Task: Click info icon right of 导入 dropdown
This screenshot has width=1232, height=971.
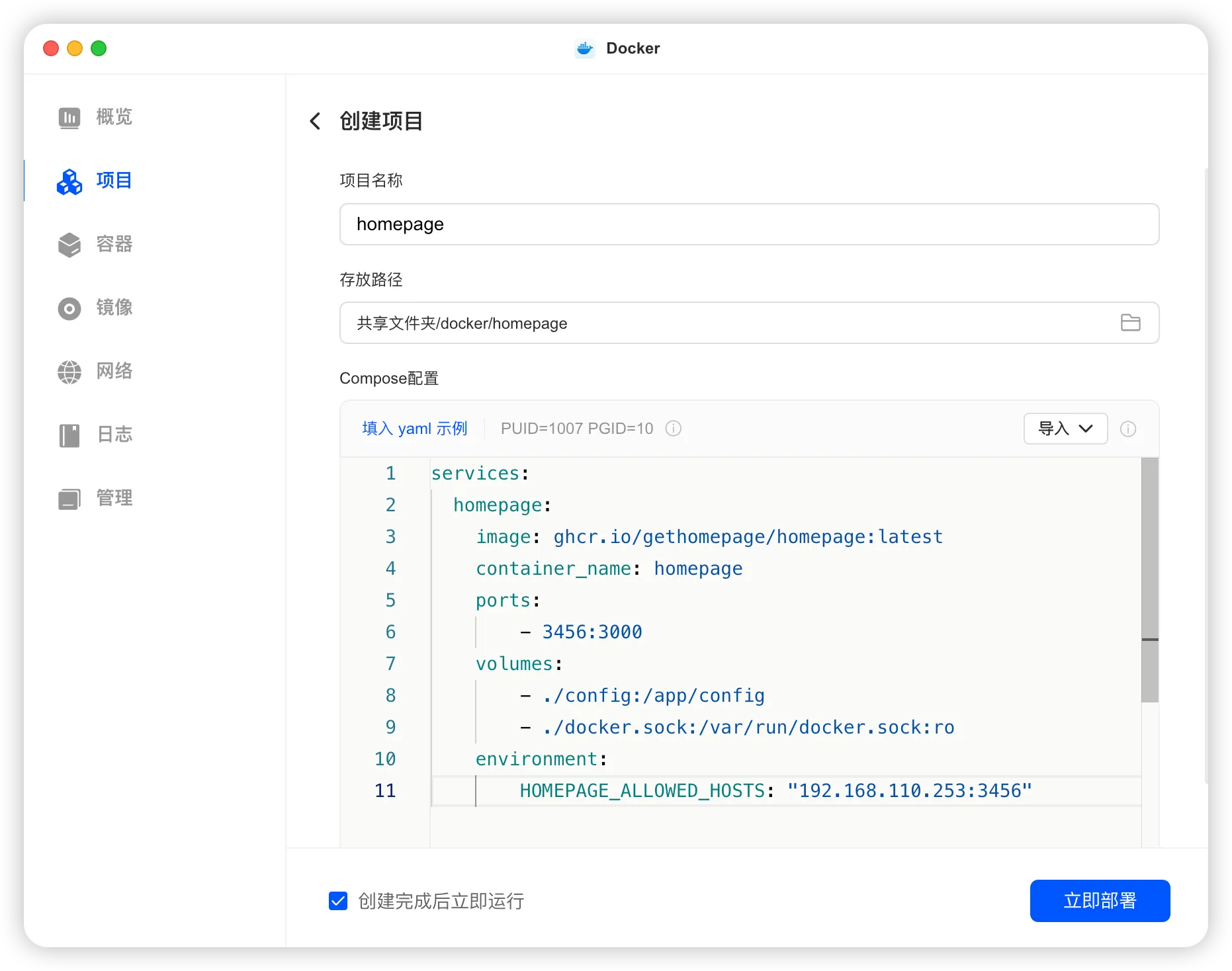Action: (x=1128, y=429)
